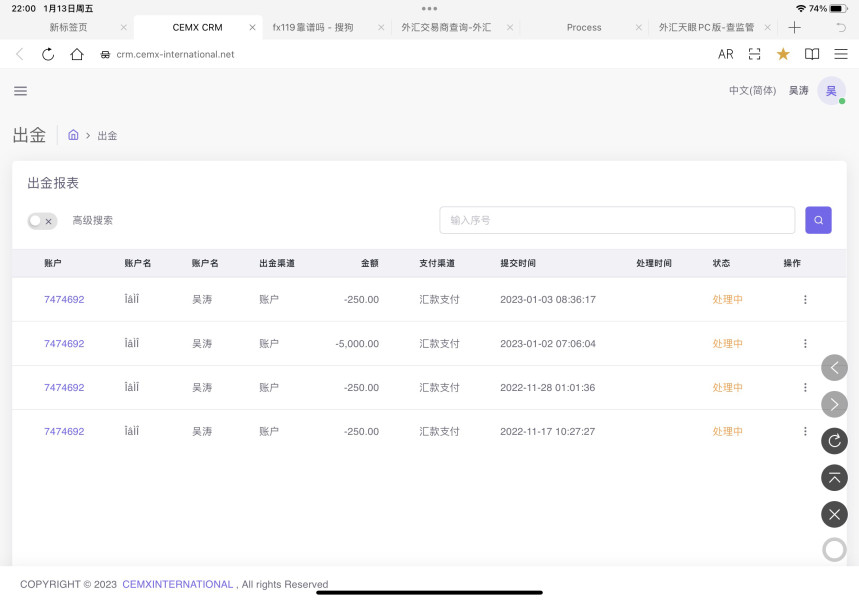Open new browser tab with plus
Screen dimensions: 859x600
click(x=795, y=27)
